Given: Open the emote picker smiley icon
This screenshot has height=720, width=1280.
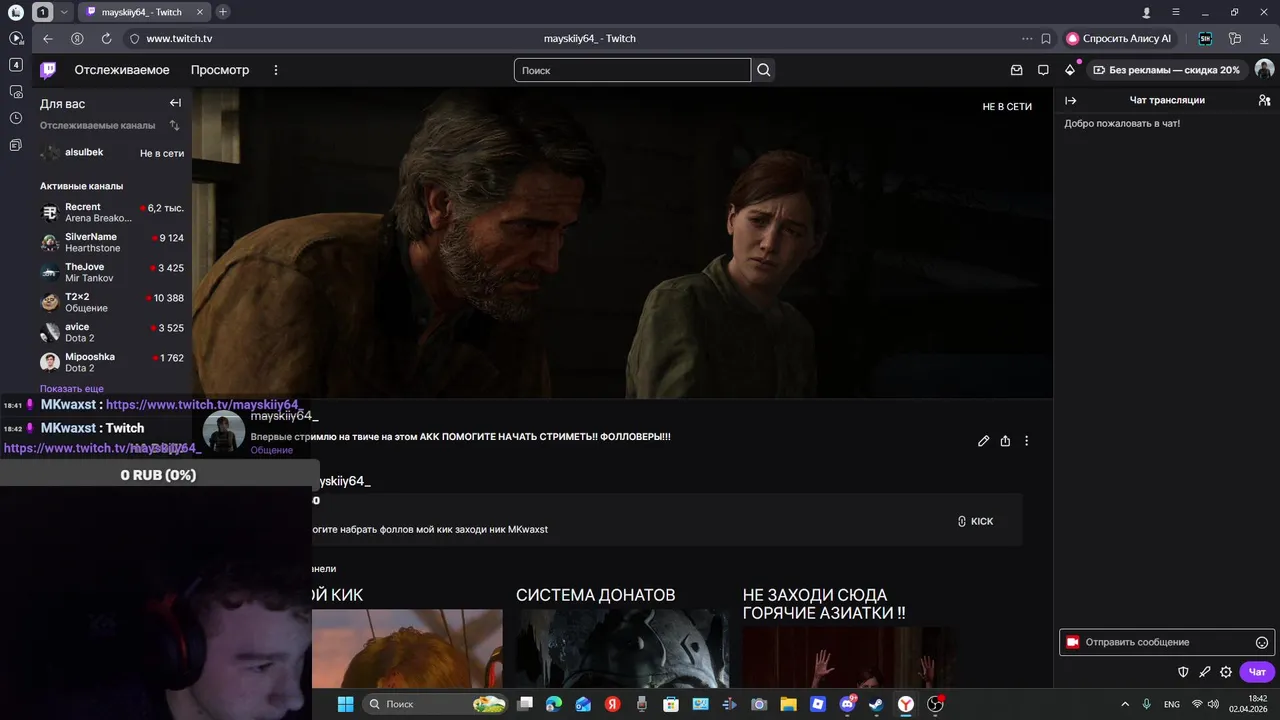Looking at the screenshot, I should [1261, 642].
